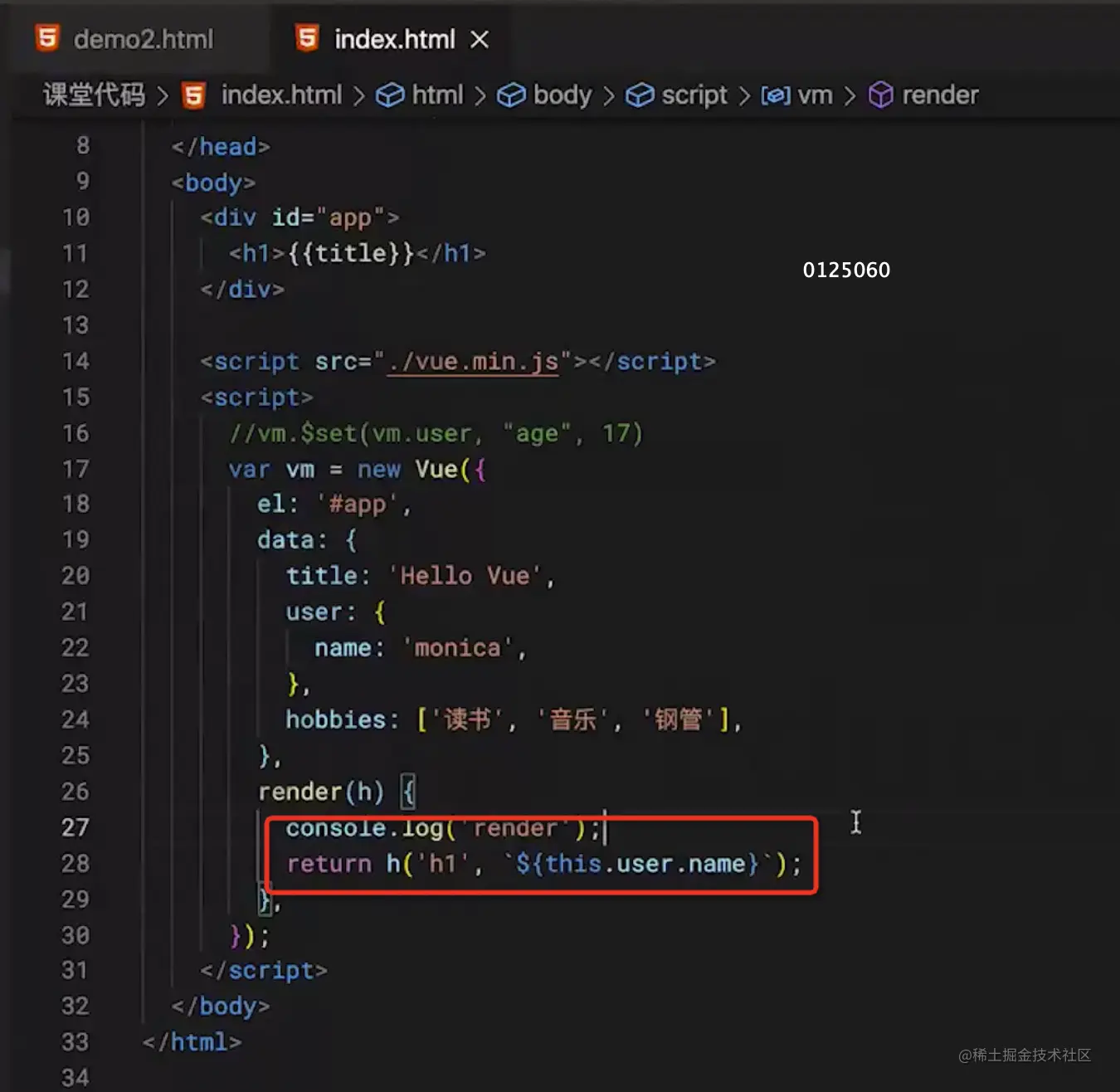The height and width of the screenshot is (1092, 1120).
Task: Click the 'data: {' line
Action: 307,540
